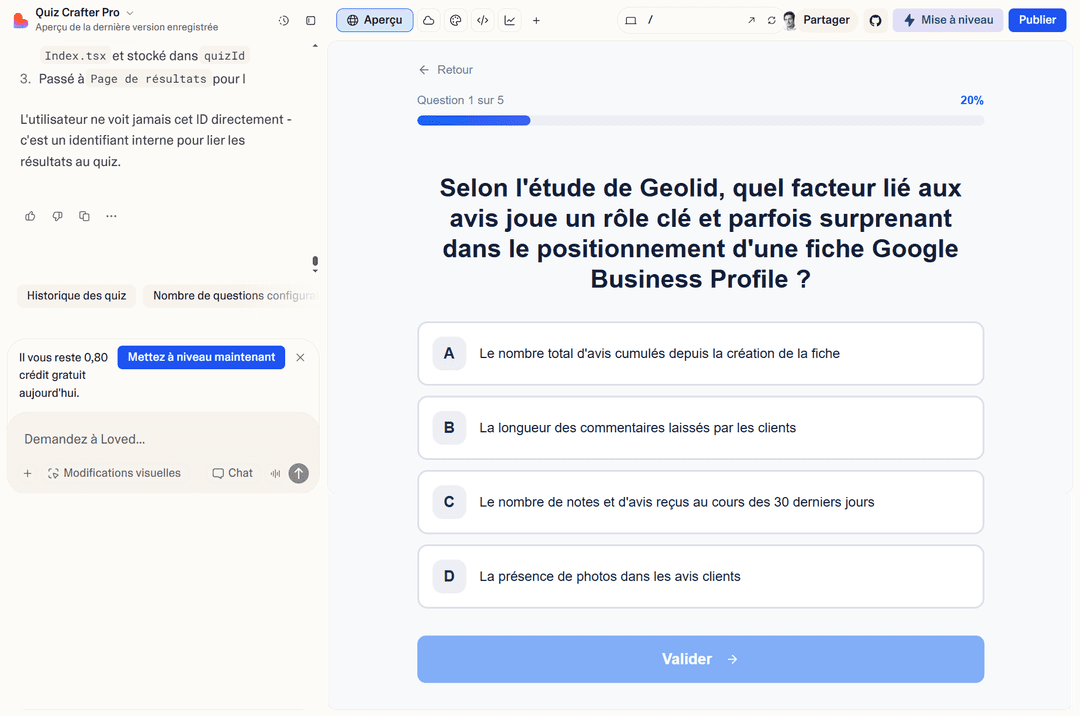Switch to the code view icon
The height and width of the screenshot is (716, 1080).
coord(482,20)
